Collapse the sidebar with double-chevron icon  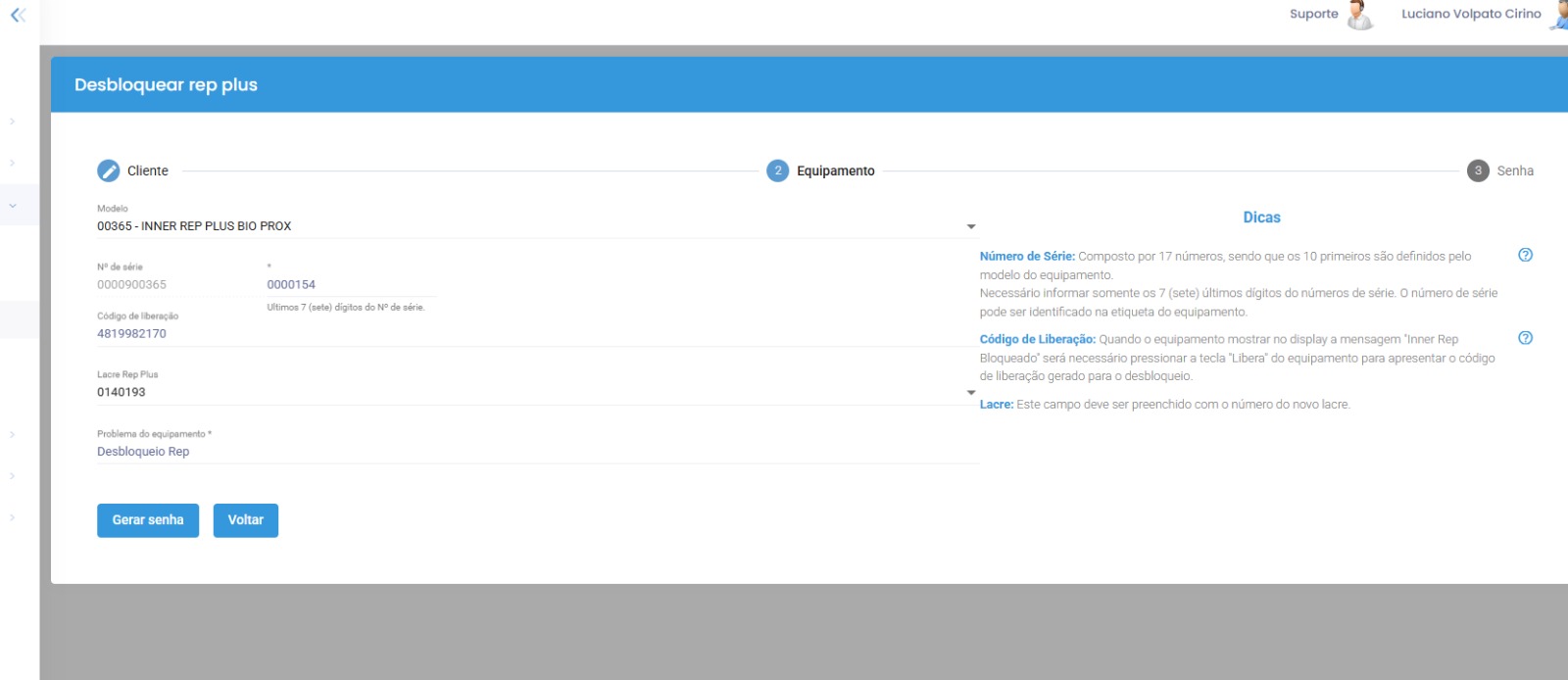[x=18, y=15]
